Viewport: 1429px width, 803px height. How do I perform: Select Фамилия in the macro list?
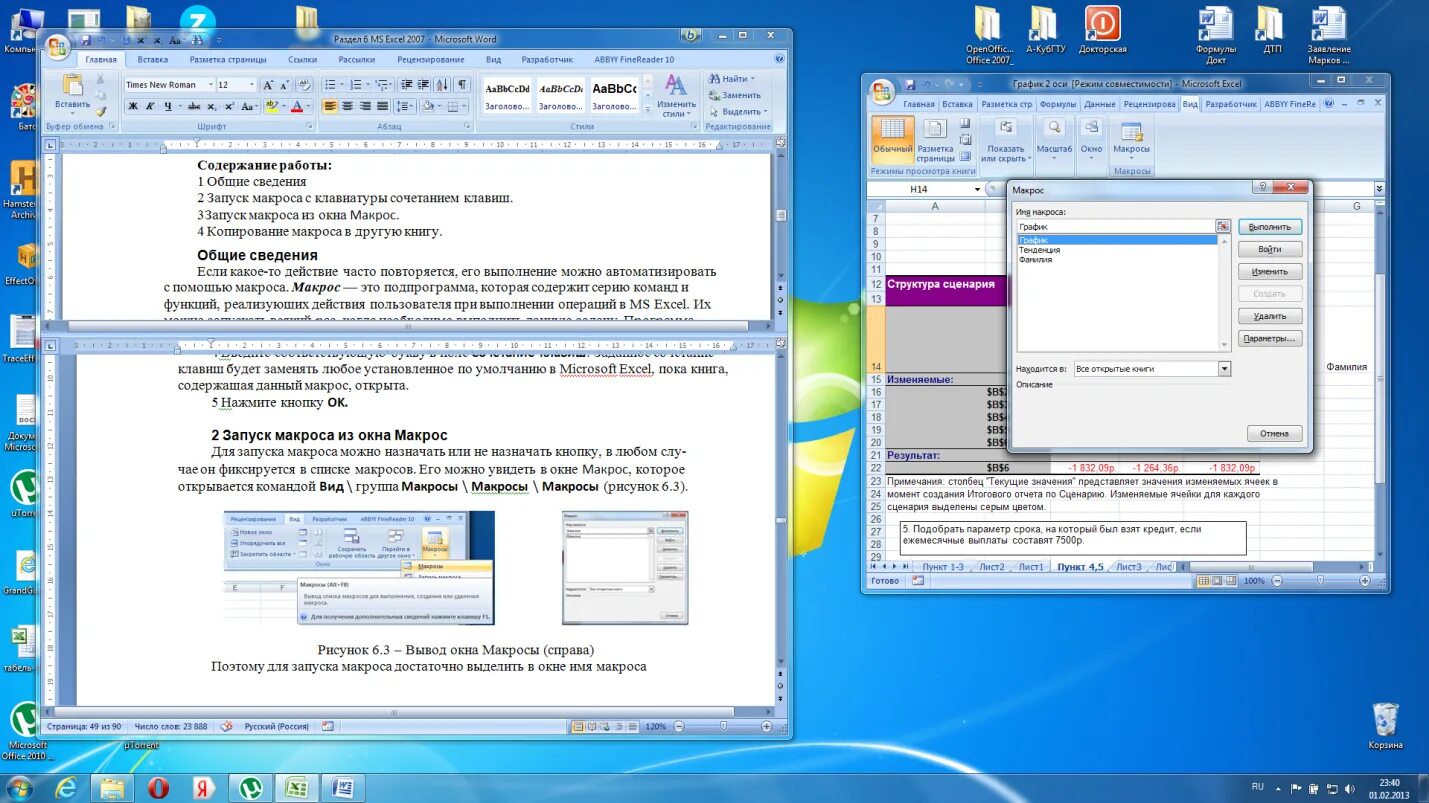(x=1035, y=260)
